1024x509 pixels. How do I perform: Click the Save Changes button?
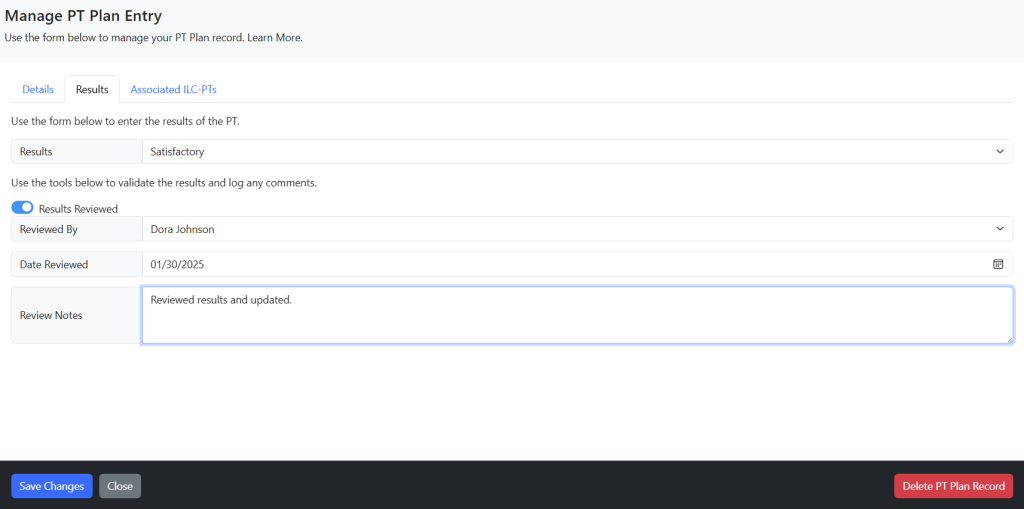(52, 486)
